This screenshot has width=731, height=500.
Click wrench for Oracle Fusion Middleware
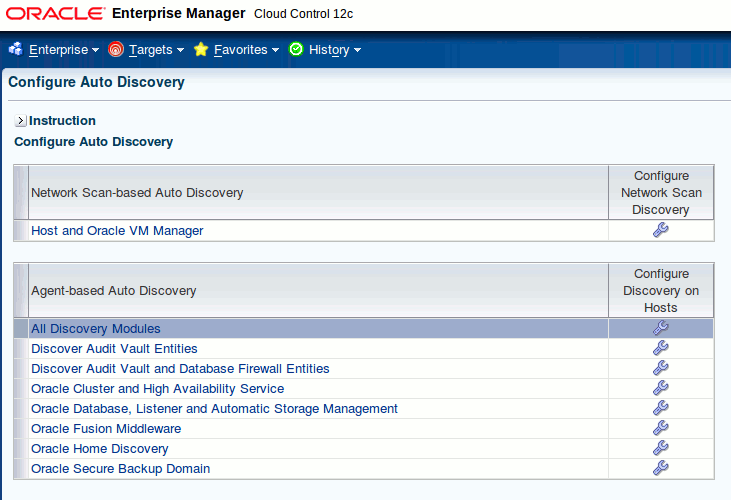(661, 428)
